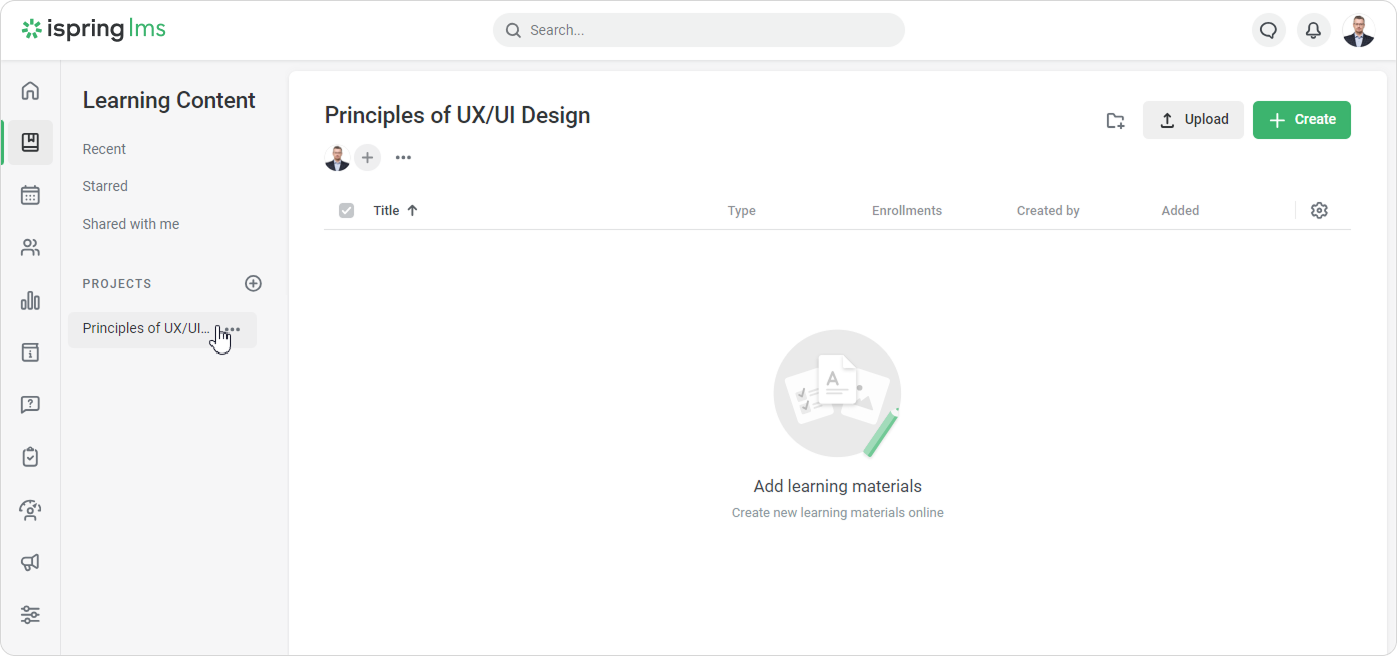Open options for the Principles of UX/UI project
Viewport: 1397px width, 656px height.
coord(232,328)
